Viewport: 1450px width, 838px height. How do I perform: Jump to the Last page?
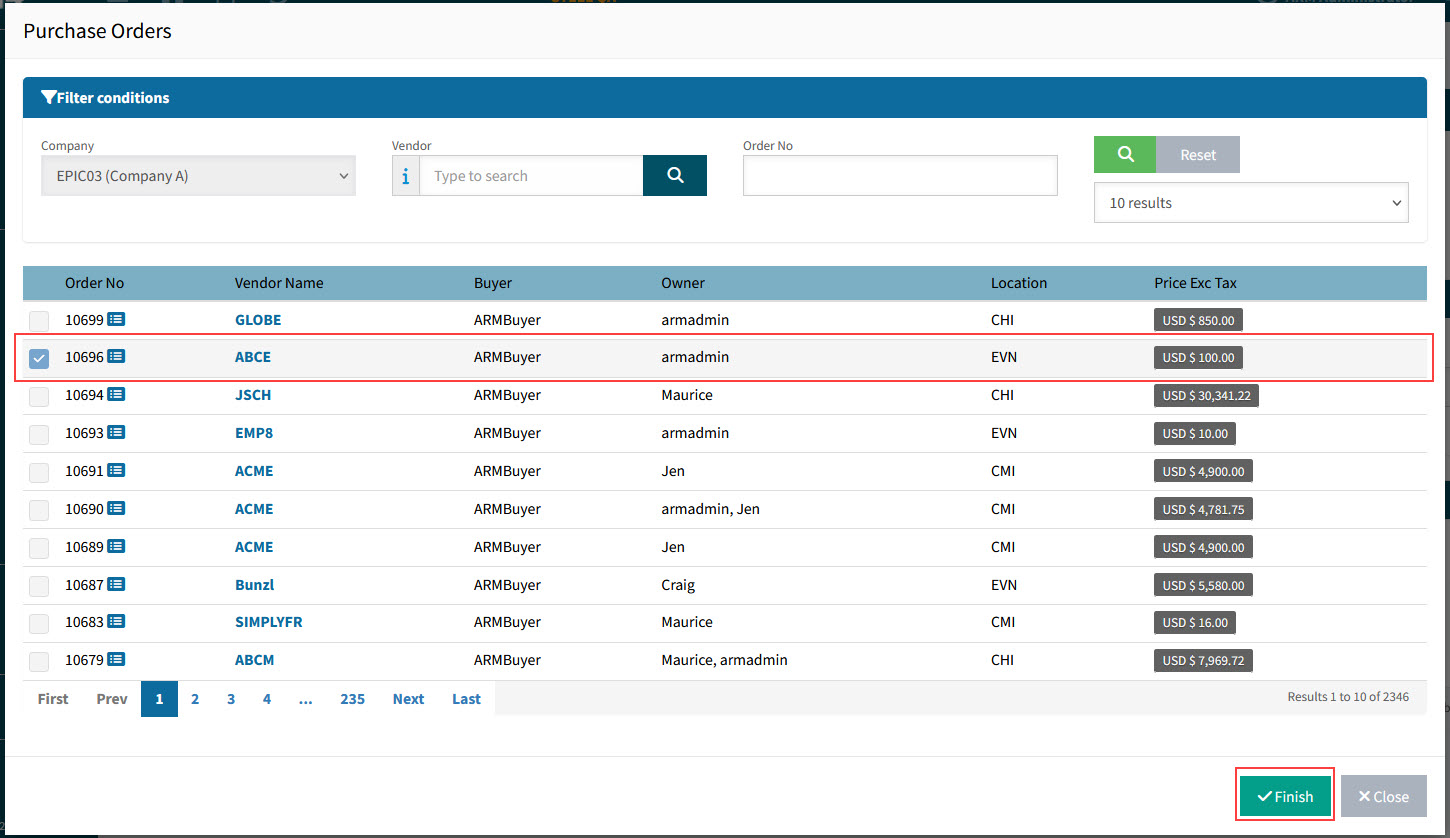[466, 699]
